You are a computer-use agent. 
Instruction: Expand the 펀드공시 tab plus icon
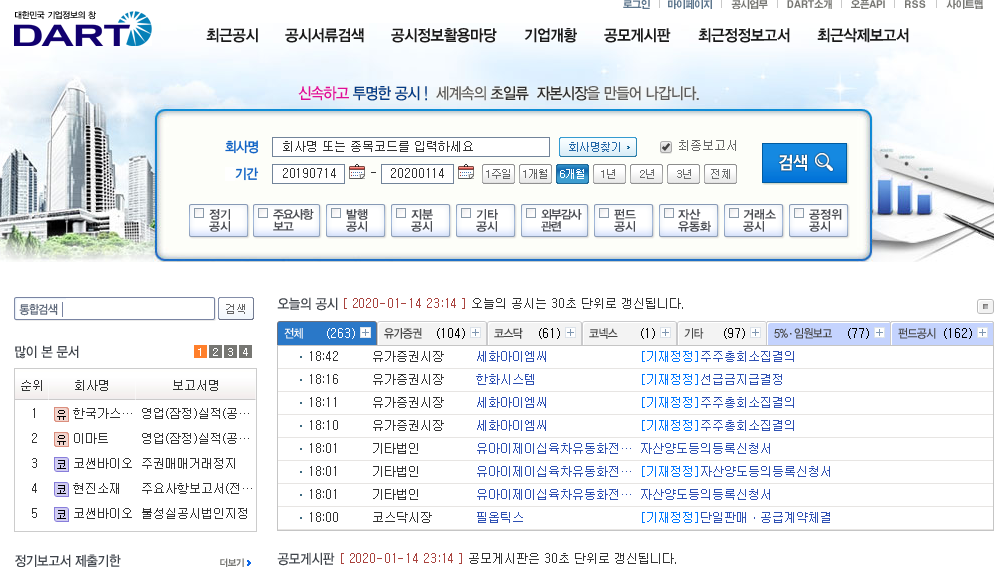pyautogui.click(x=982, y=332)
